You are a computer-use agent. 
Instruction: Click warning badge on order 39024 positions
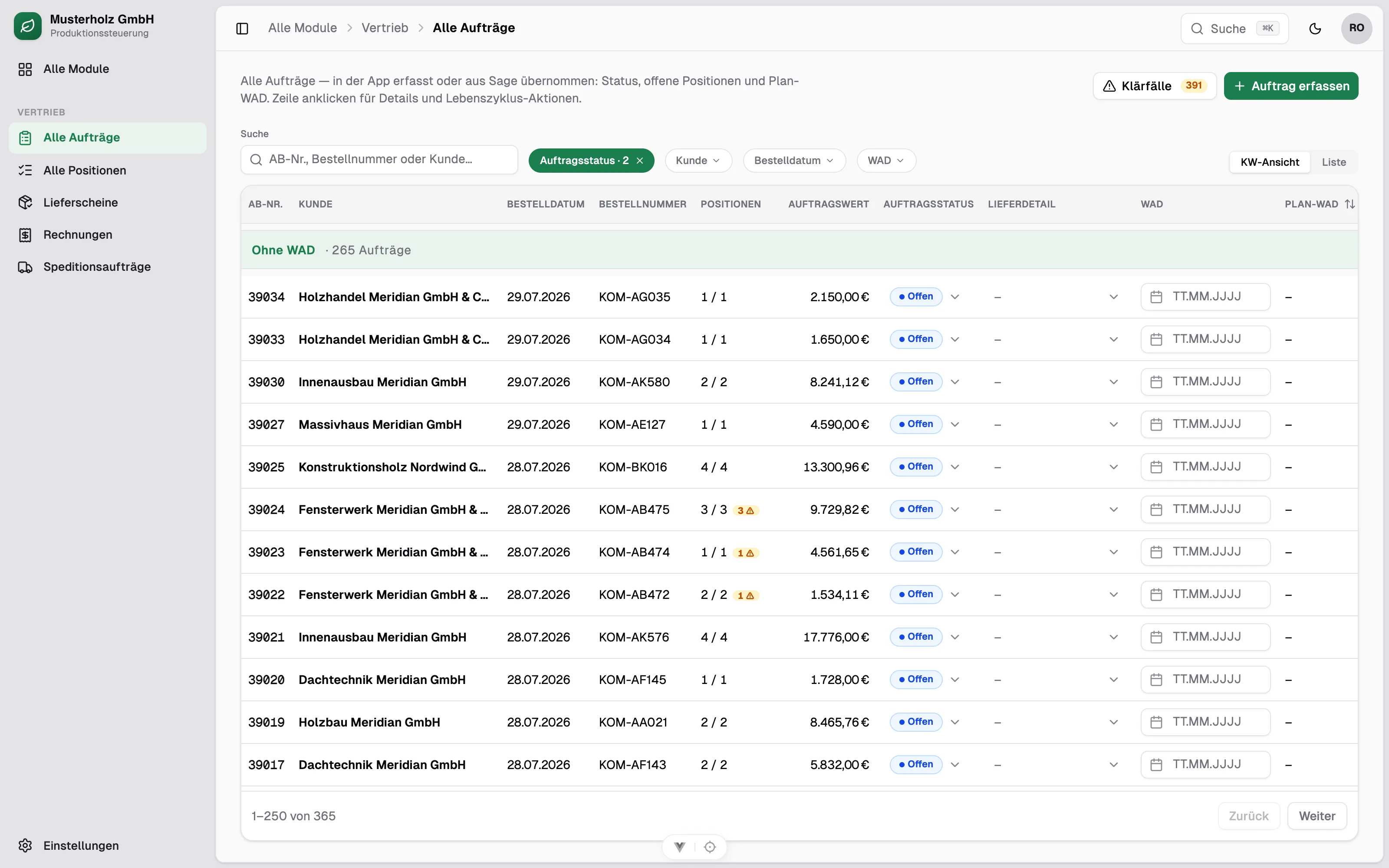coord(746,510)
